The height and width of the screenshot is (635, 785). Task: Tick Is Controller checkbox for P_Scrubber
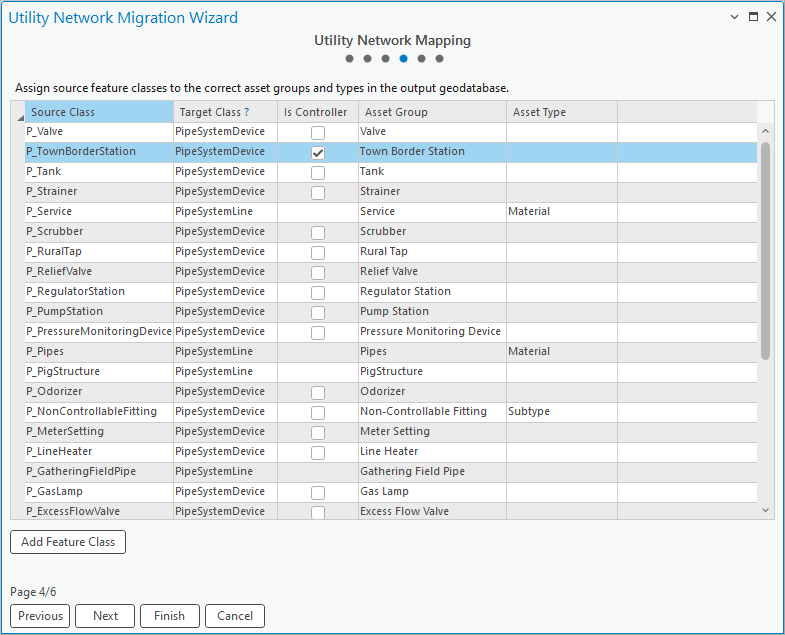(x=318, y=233)
